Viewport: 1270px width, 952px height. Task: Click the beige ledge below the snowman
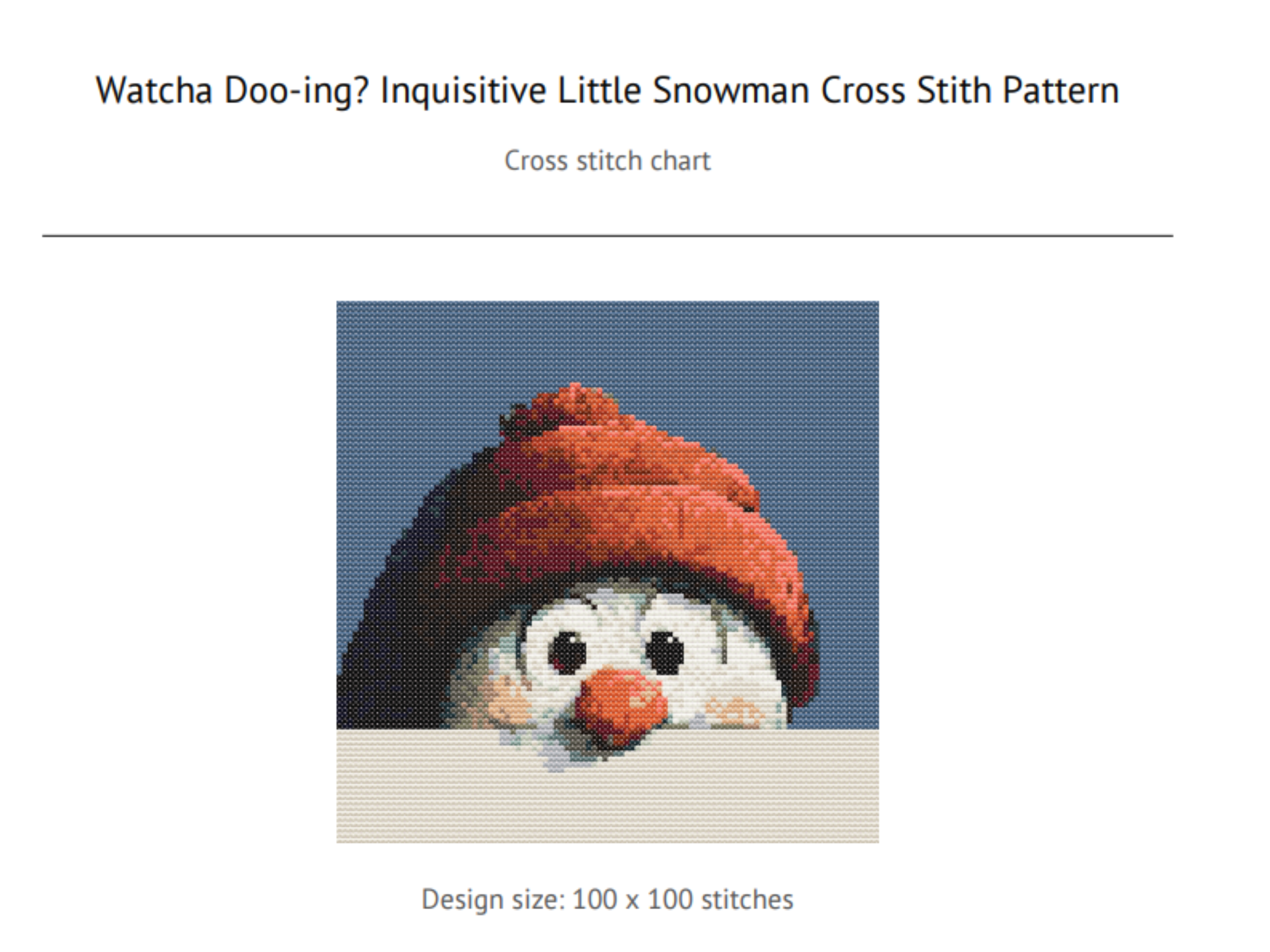tap(607, 803)
